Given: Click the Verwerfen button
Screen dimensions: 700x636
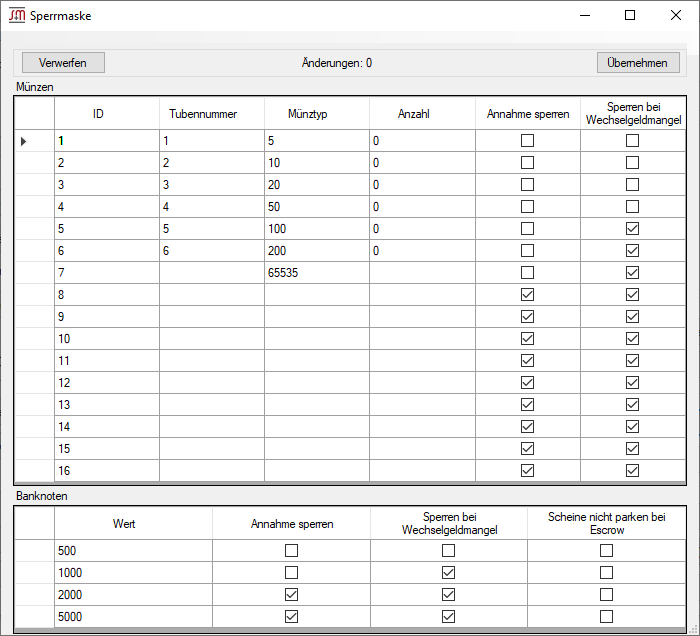Looking at the screenshot, I should [x=63, y=63].
